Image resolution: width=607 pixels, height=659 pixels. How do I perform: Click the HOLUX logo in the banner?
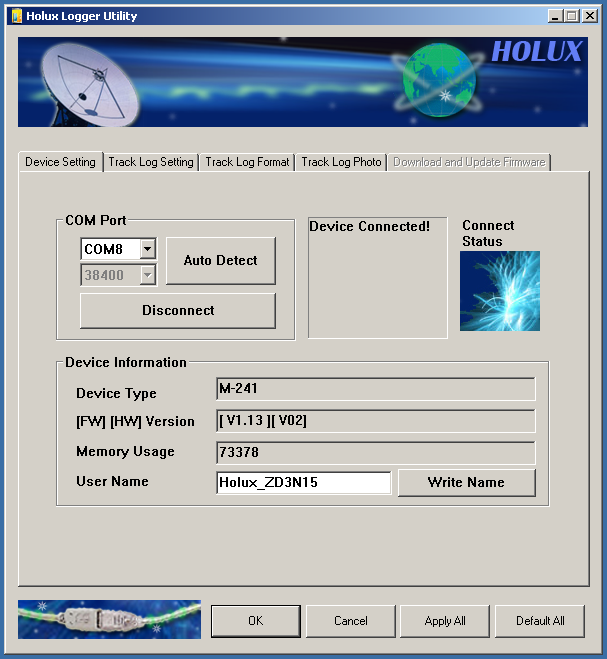point(537,52)
